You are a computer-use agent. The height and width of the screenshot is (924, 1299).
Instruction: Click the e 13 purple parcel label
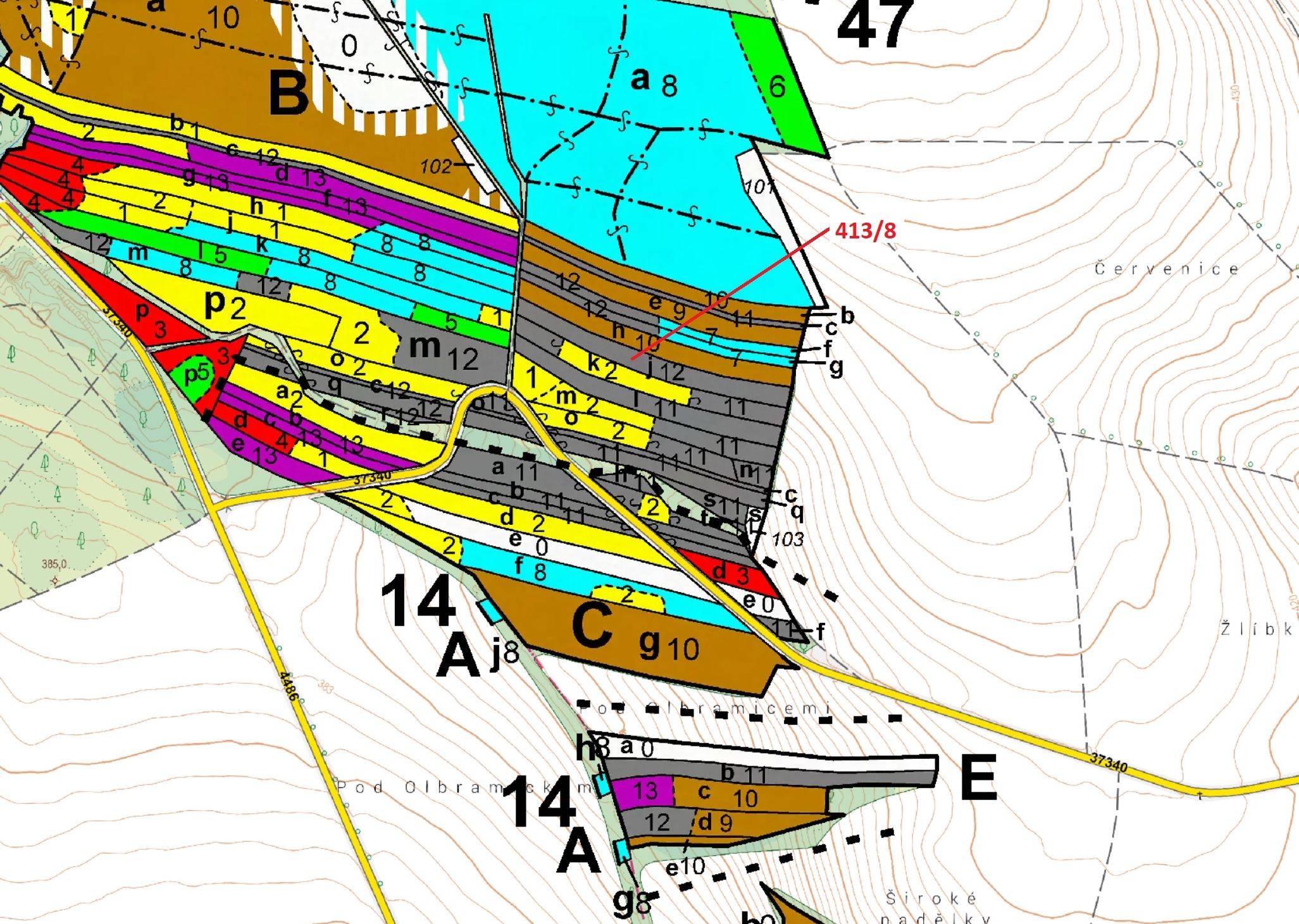254,449
